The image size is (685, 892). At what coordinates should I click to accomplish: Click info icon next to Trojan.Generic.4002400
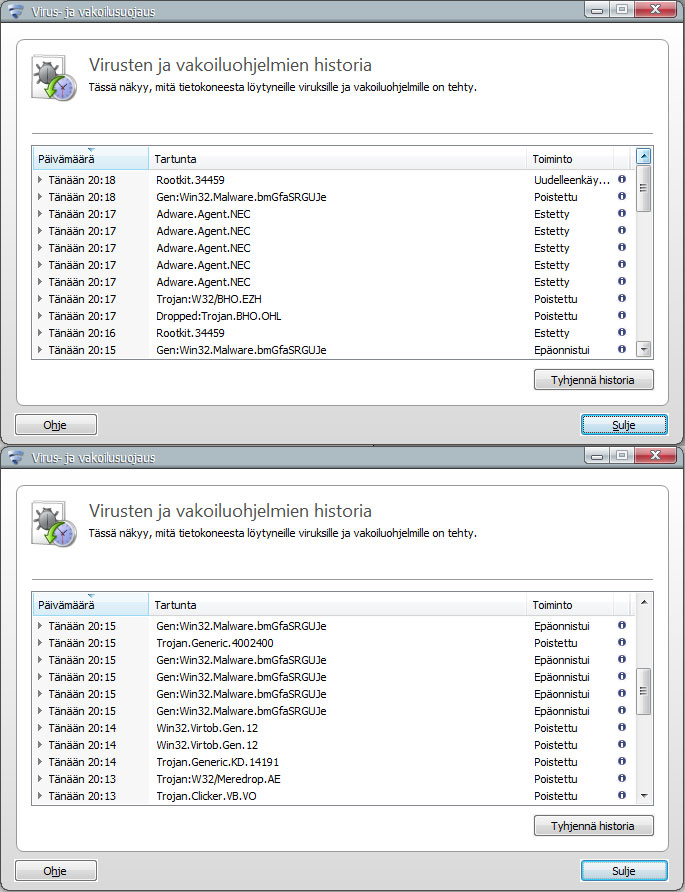click(x=622, y=642)
